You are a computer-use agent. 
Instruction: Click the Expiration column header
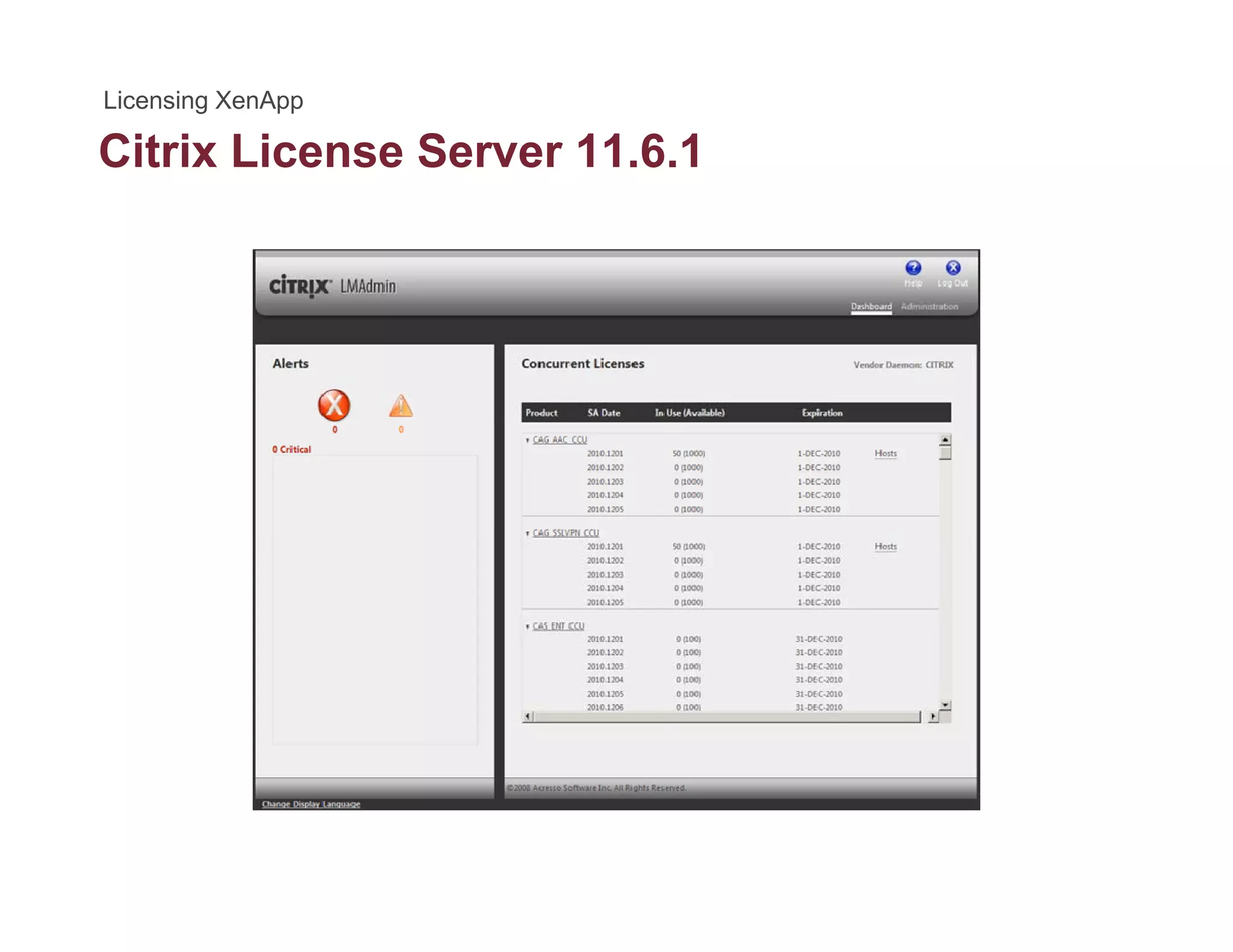coord(822,413)
